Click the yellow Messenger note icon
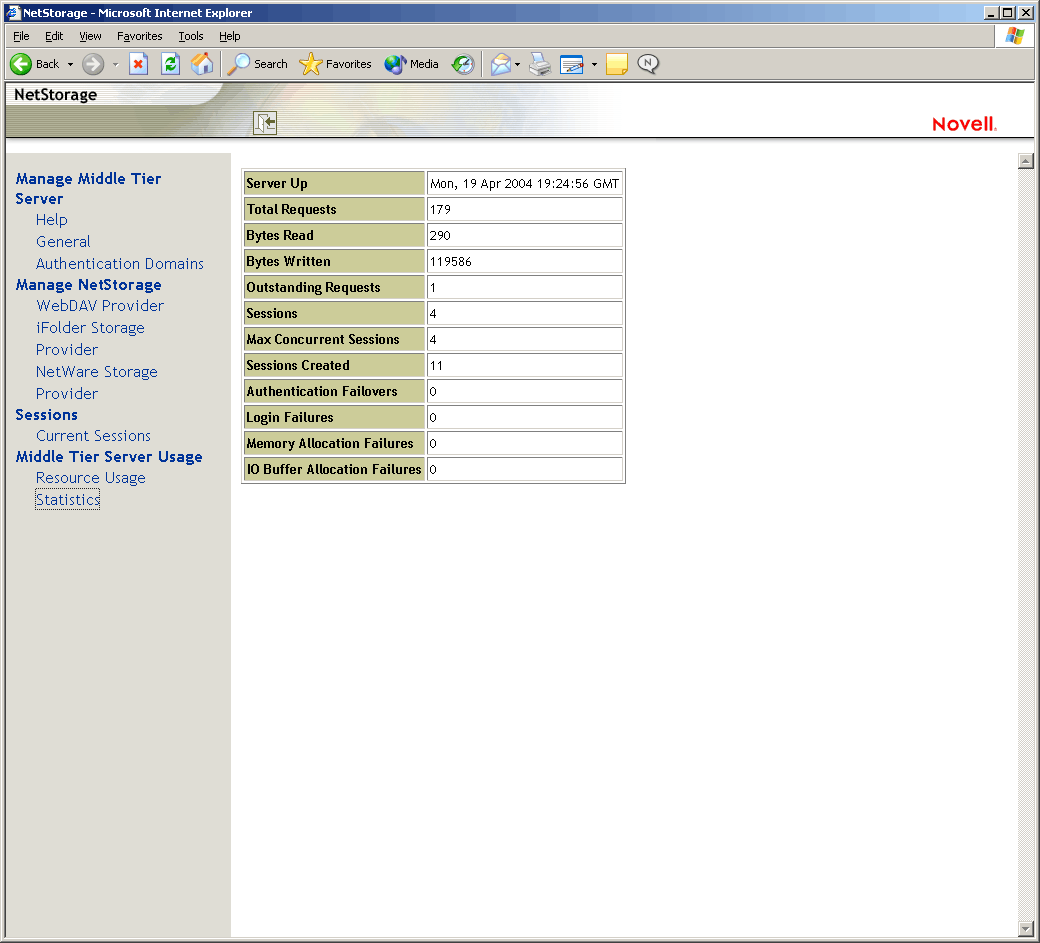 (616, 64)
